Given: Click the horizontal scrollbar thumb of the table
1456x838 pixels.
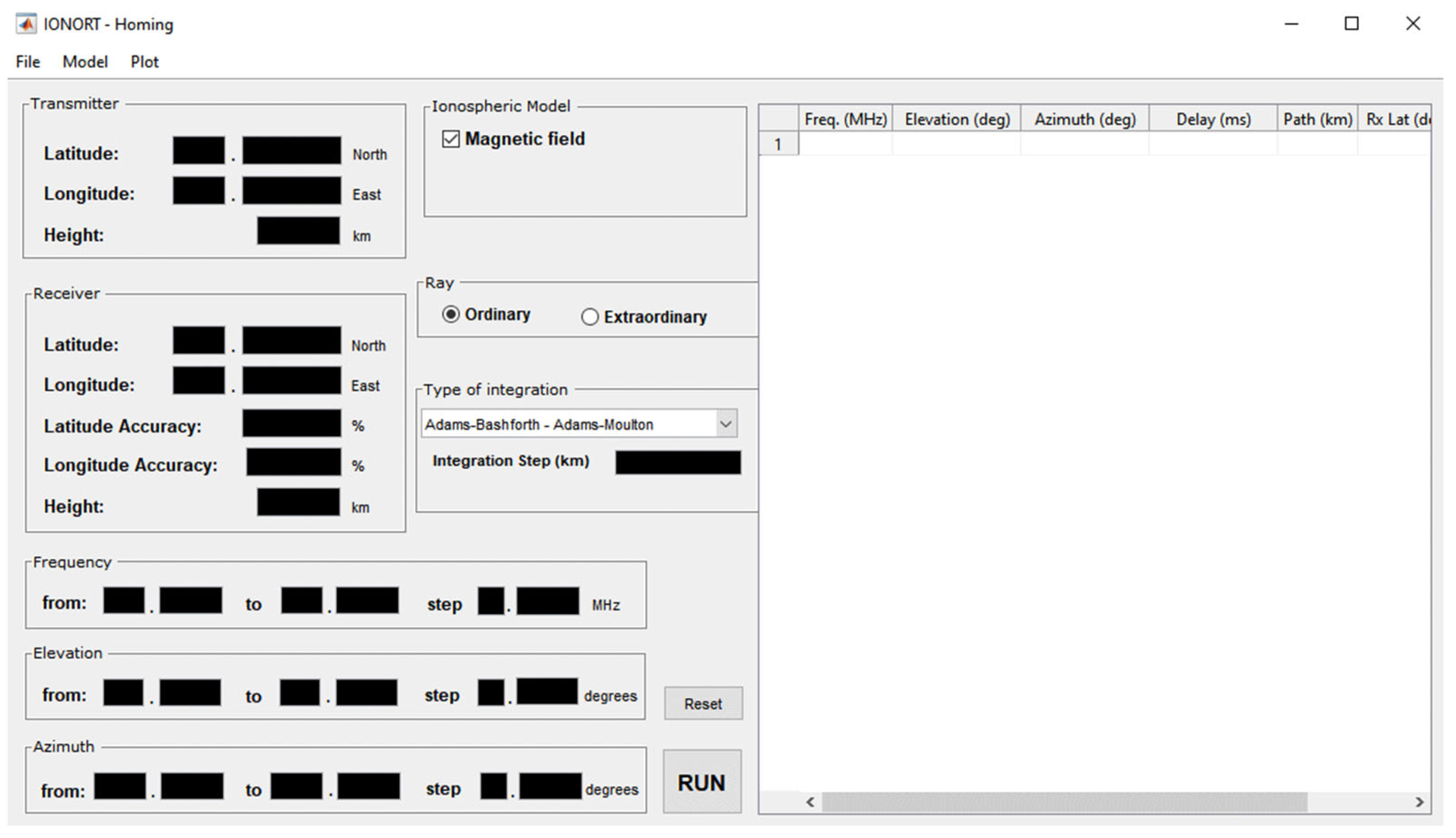Looking at the screenshot, I should tap(1064, 802).
